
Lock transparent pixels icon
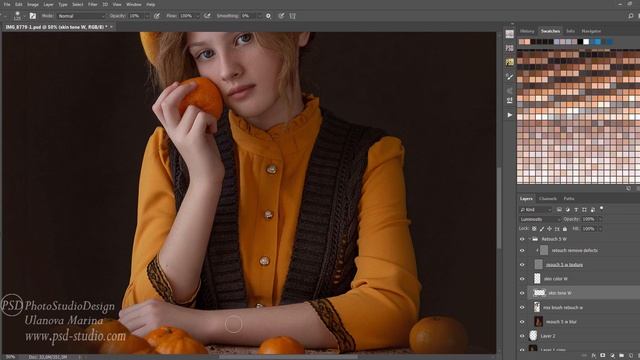(534, 229)
